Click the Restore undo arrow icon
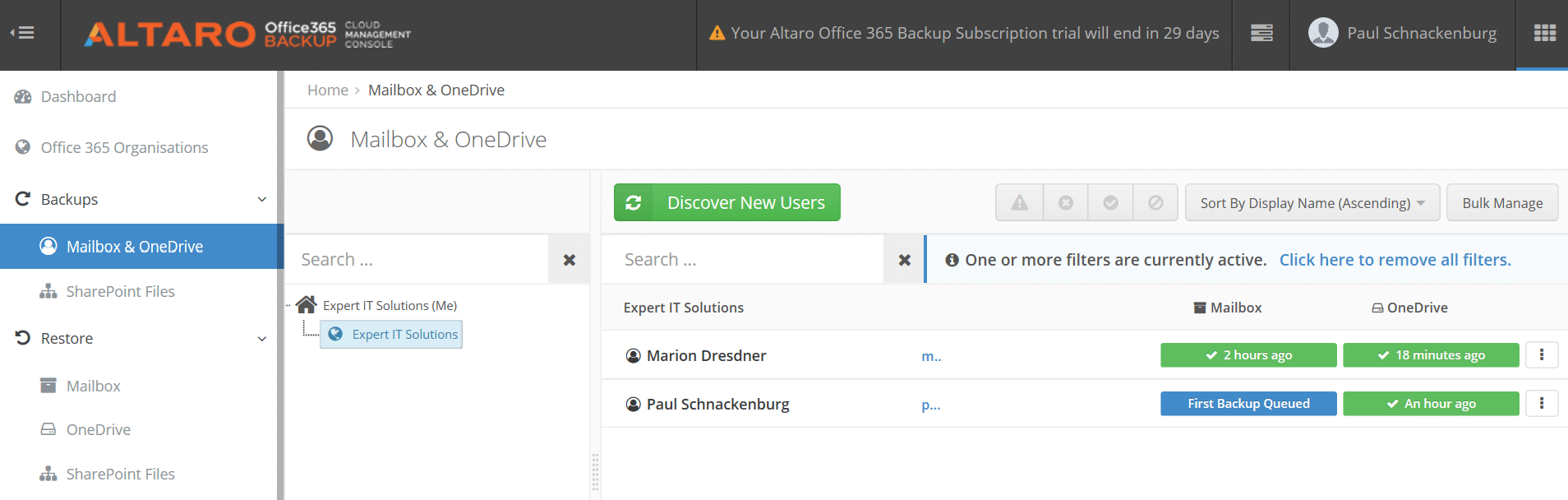 point(23,338)
